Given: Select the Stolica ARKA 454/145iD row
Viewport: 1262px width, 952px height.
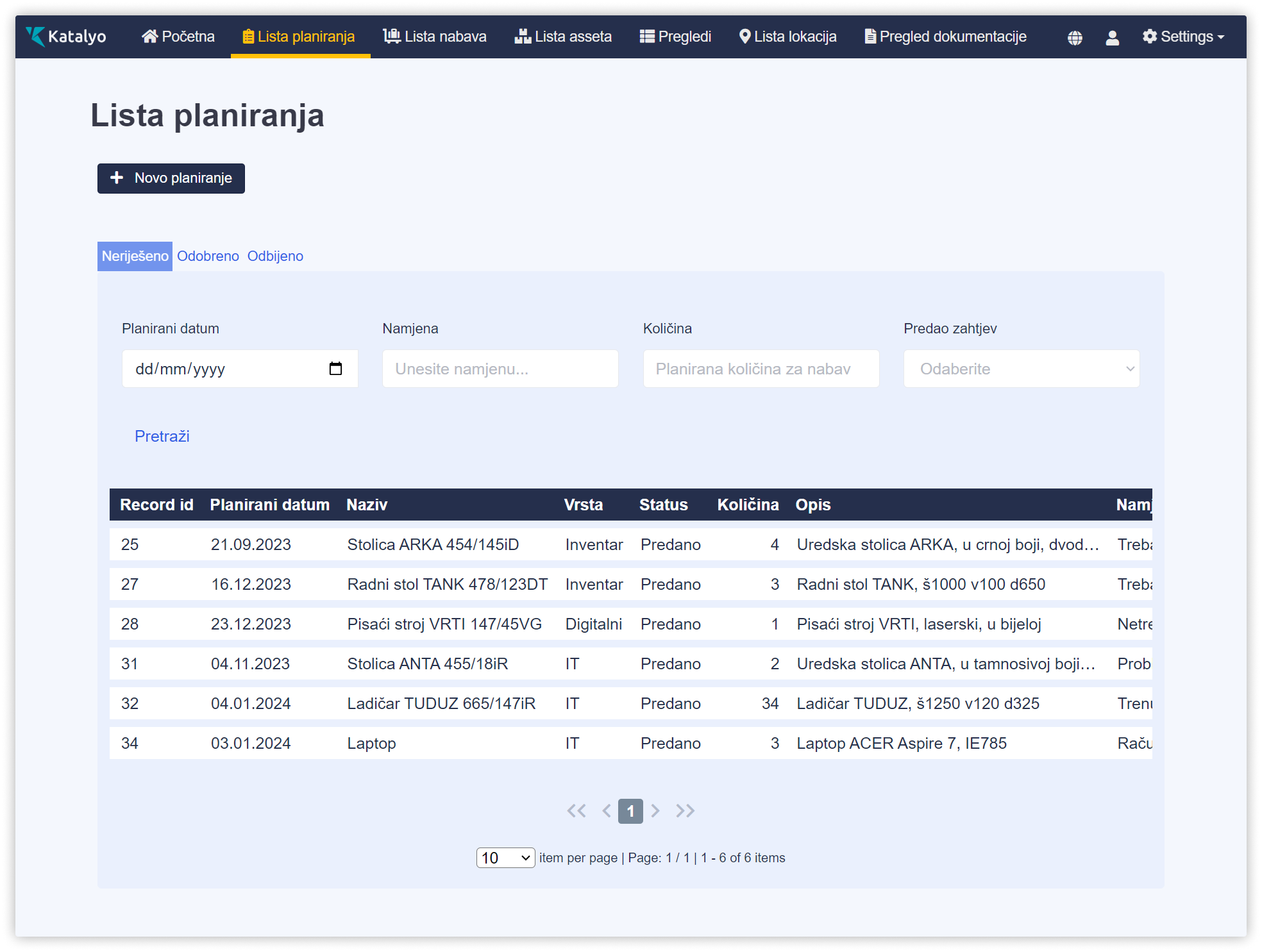Looking at the screenshot, I should 433,545.
